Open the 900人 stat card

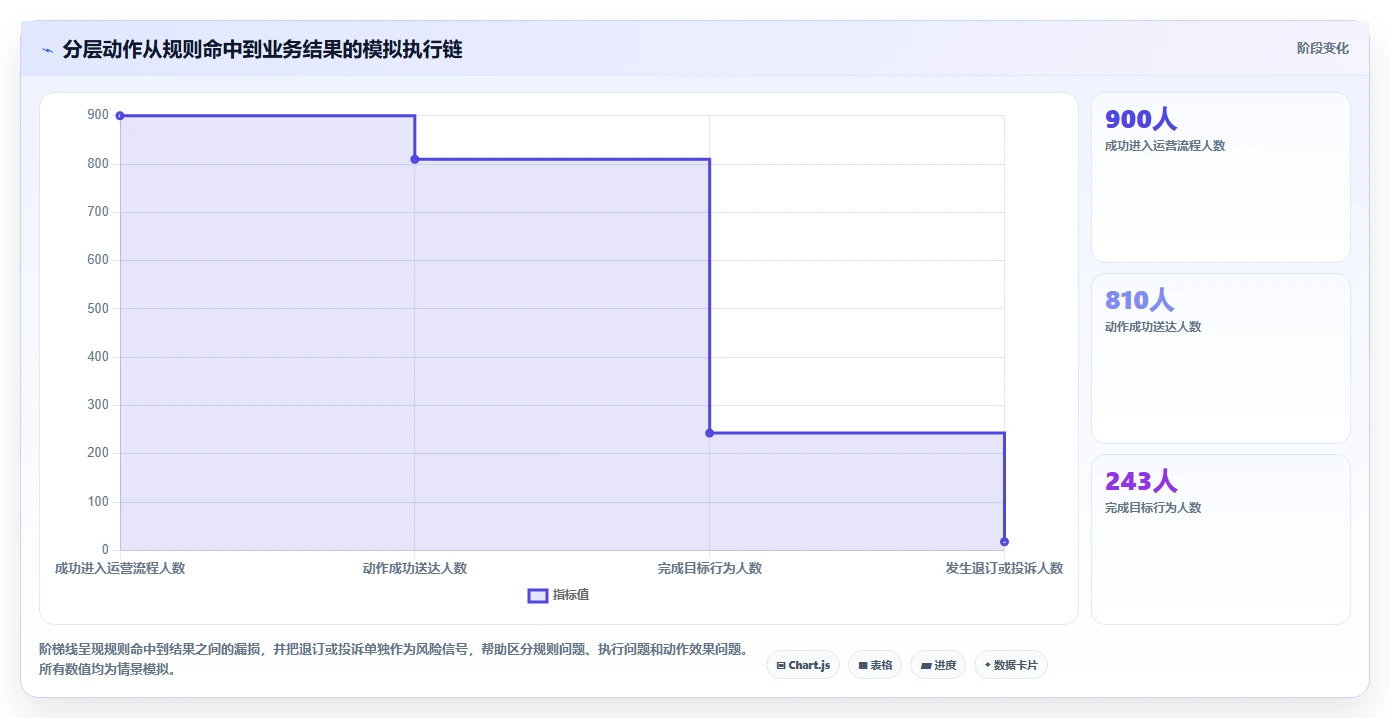click(x=1221, y=178)
